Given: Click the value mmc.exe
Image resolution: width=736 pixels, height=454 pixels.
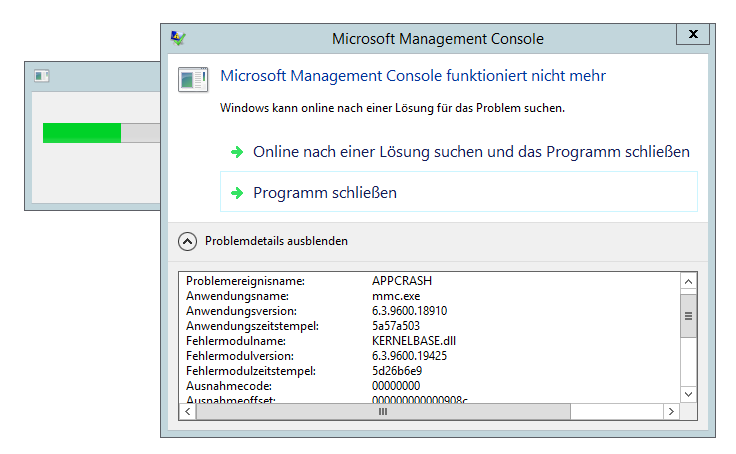Looking at the screenshot, I should tap(396, 296).
